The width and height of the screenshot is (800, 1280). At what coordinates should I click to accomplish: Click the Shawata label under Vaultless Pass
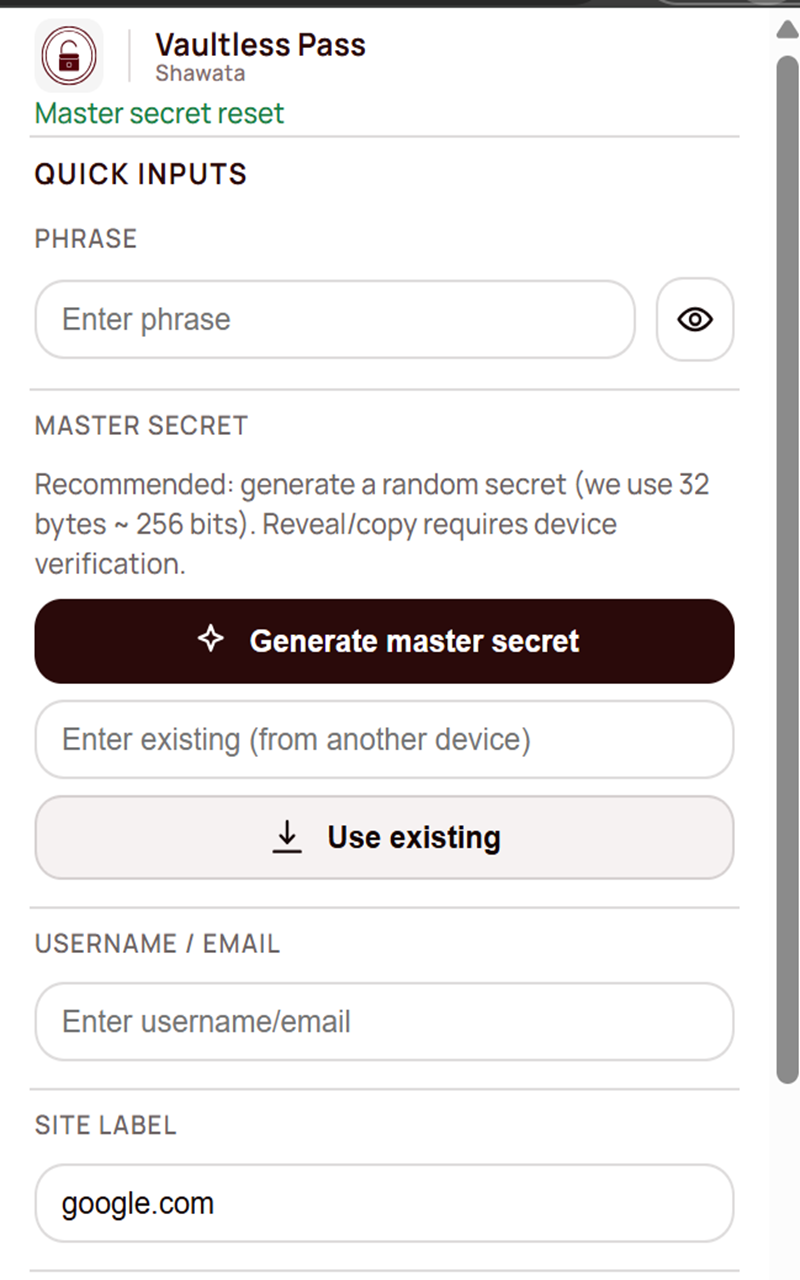pos(200,72)
